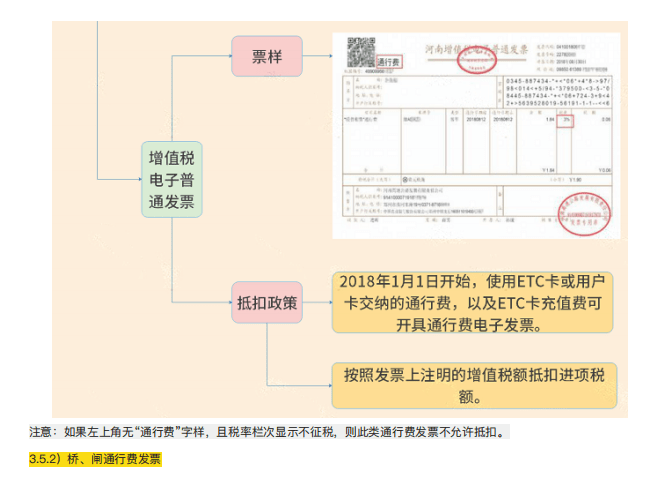This screenshot has width=649, height=478.
Task: Click the yellow box 按照发票上注明的增值税额抵扣进项税额
Action: pyautogui.click(x=474, y=386)
